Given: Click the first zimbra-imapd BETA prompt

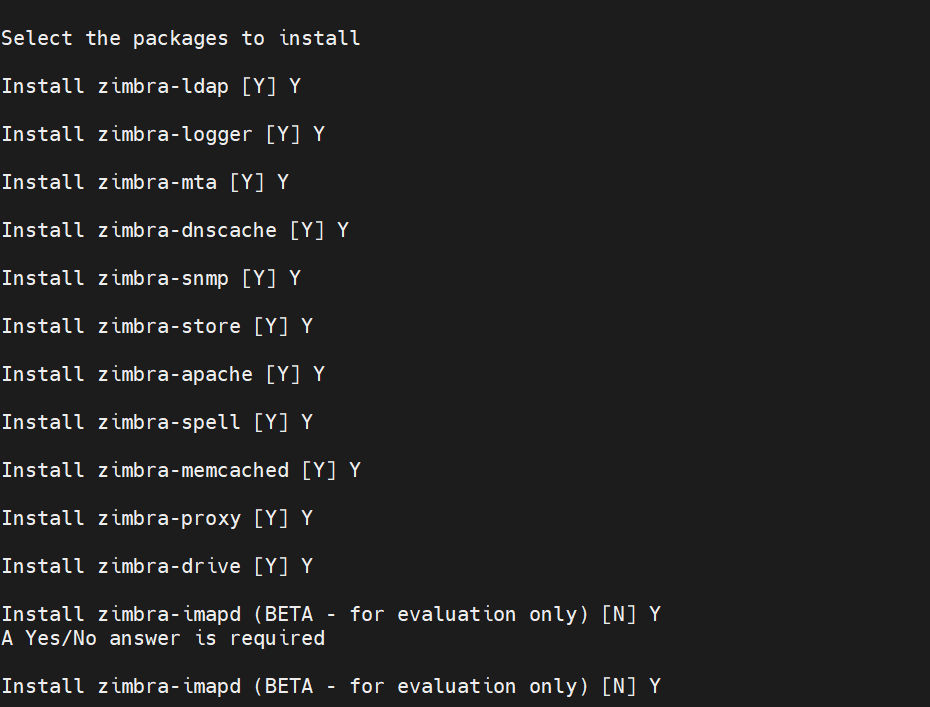Looking at the screenshot, I should click(331, 614).
